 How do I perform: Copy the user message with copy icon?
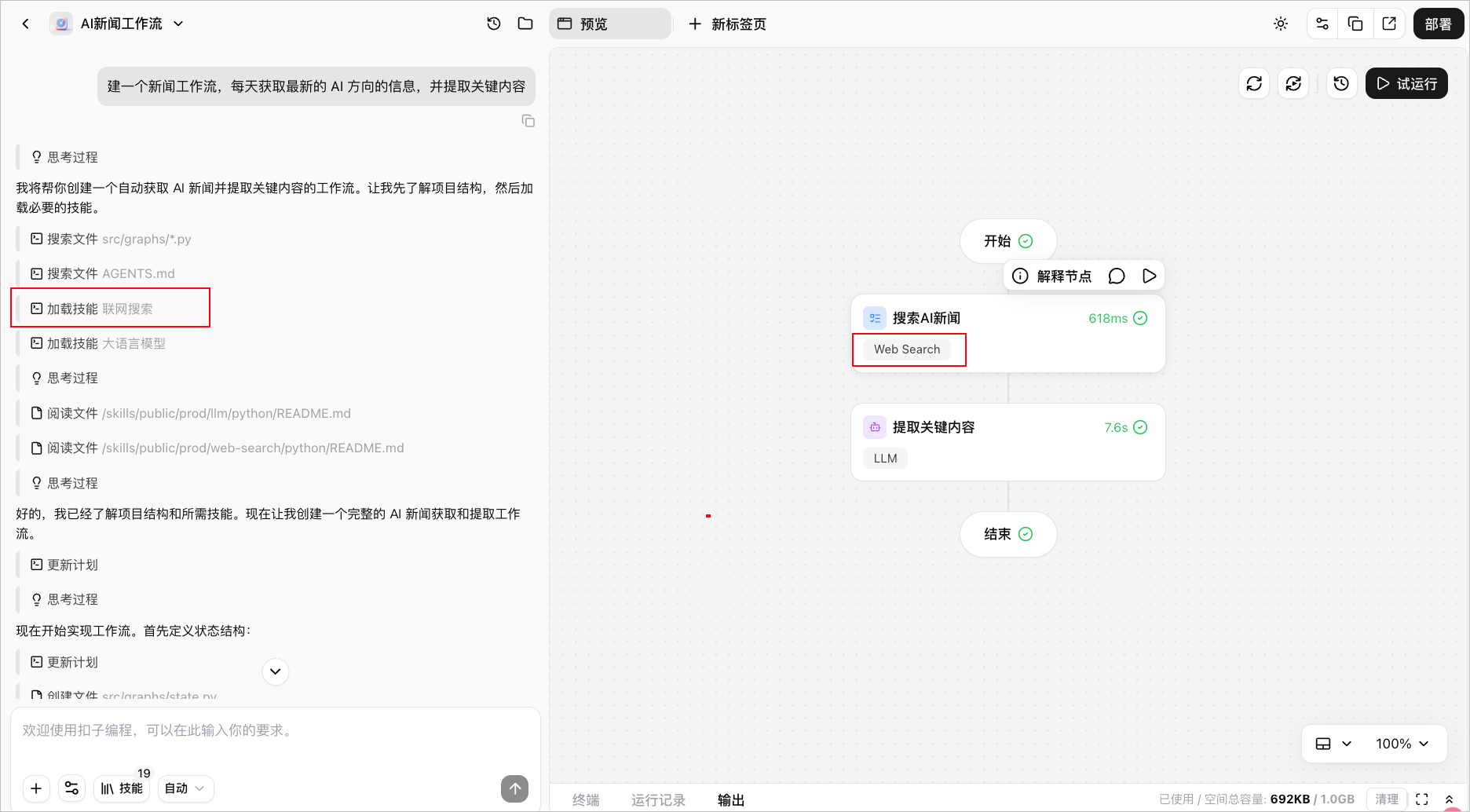click(528, 121)
